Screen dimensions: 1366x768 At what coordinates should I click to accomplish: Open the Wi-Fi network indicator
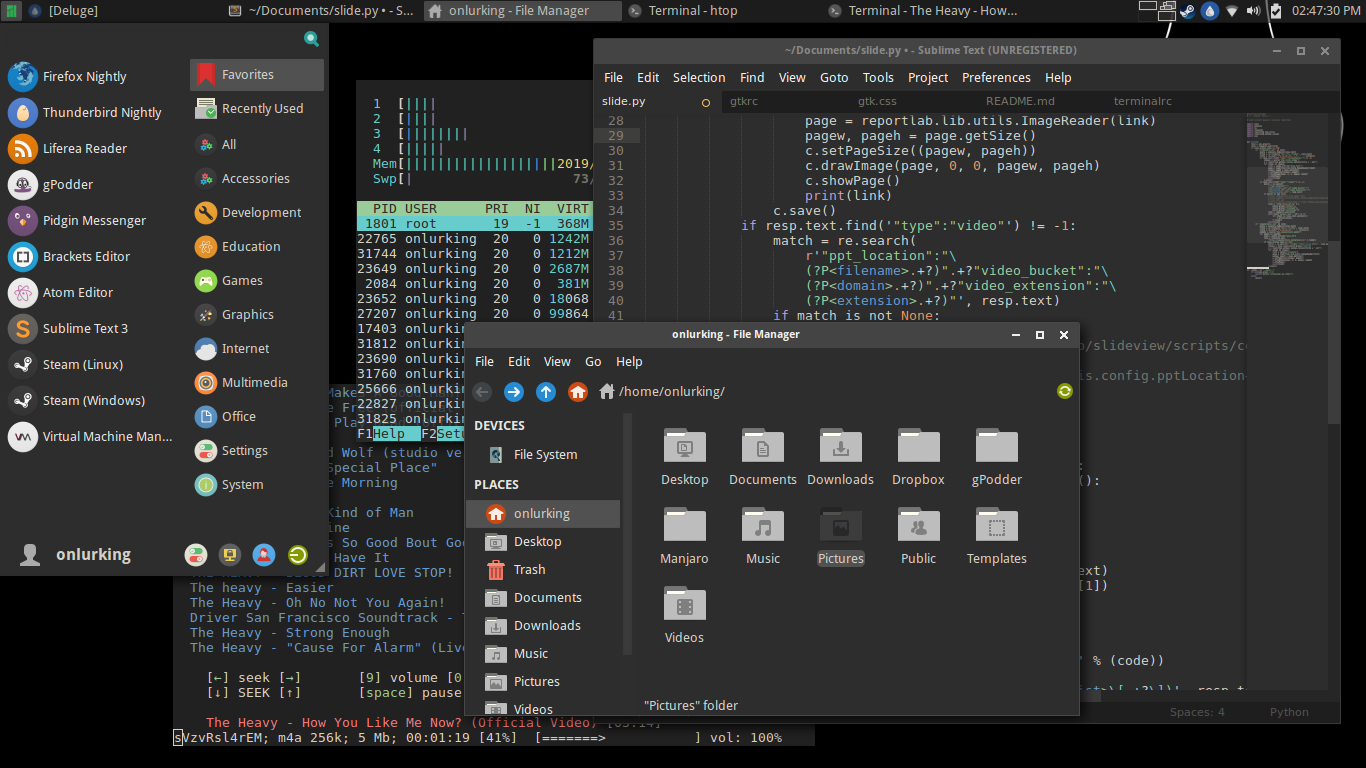[x=1232, y=11]
